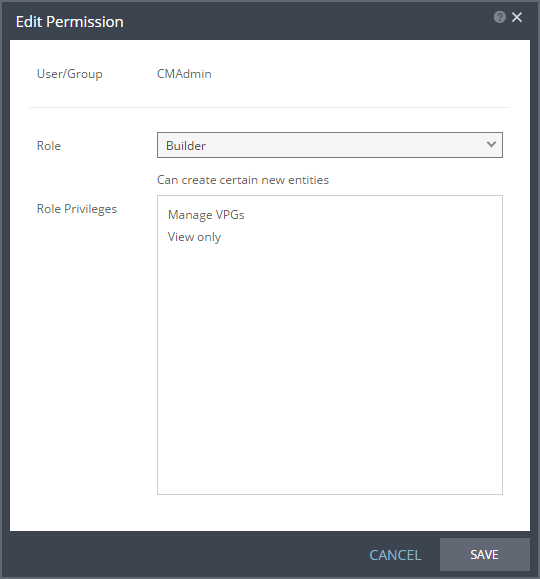Open the Role dropdown showing Builder
This screenshot has height=579, width=540.
pos(329,145)
